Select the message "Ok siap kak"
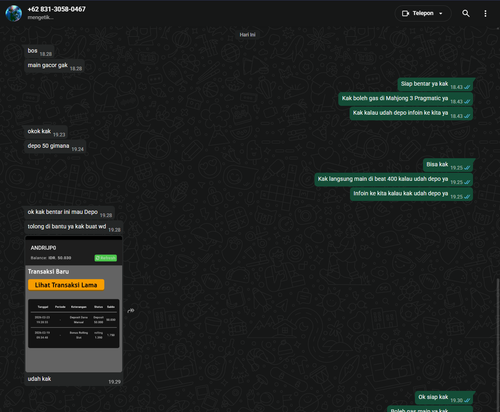The width and height of the screenshot is (500, 412). (x=444, y=397)
